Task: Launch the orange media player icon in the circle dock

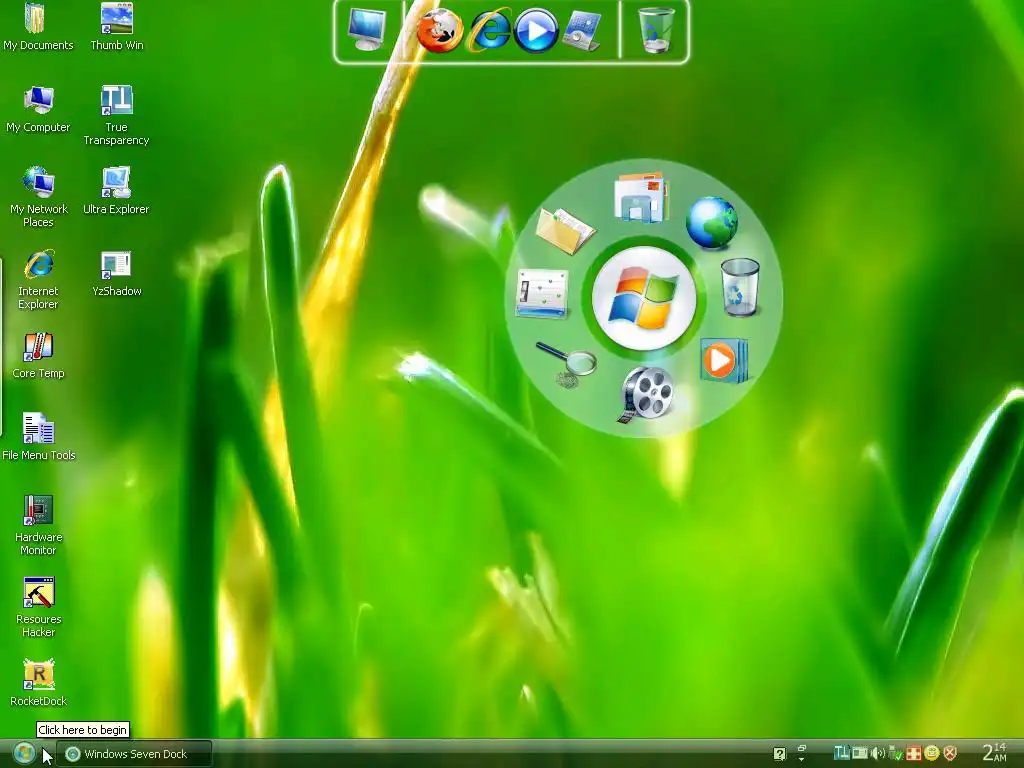Action: click(724, 360)
